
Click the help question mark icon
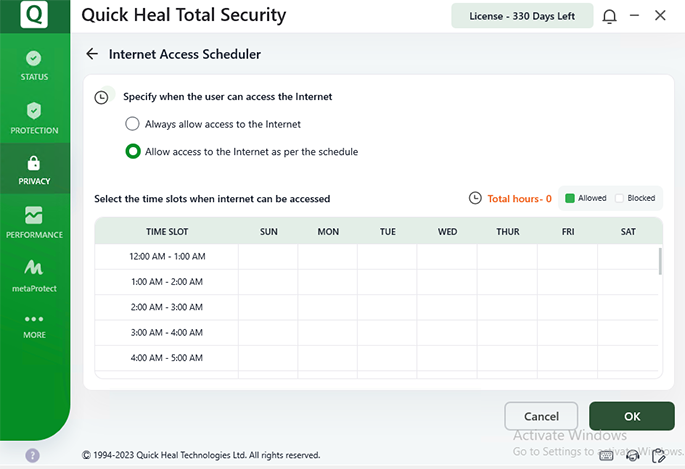pos(32,455)
